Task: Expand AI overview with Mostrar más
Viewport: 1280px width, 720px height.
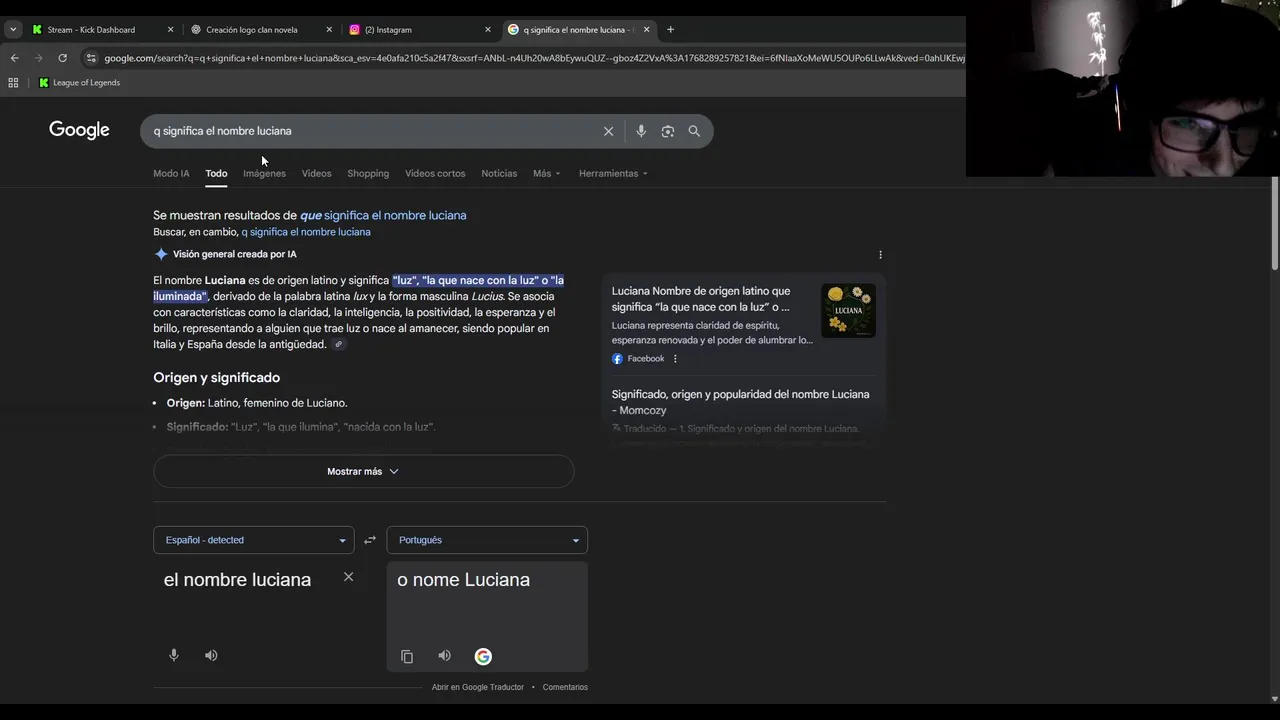Action: tap(363, 471)
